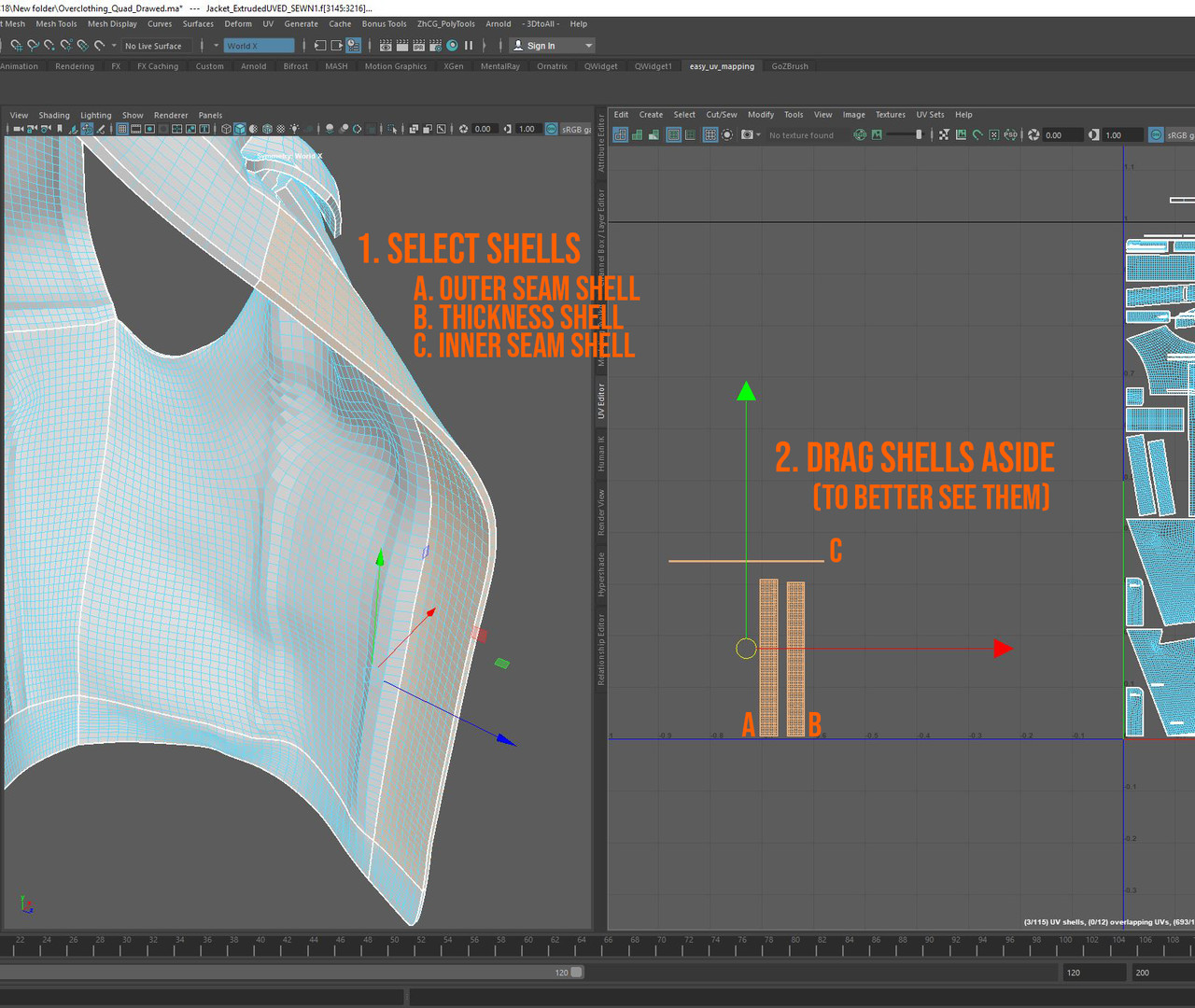Viewport: 1195px width, 1008px height.
Task: Start an IPR render from the status line
Action: click(417, 45)
